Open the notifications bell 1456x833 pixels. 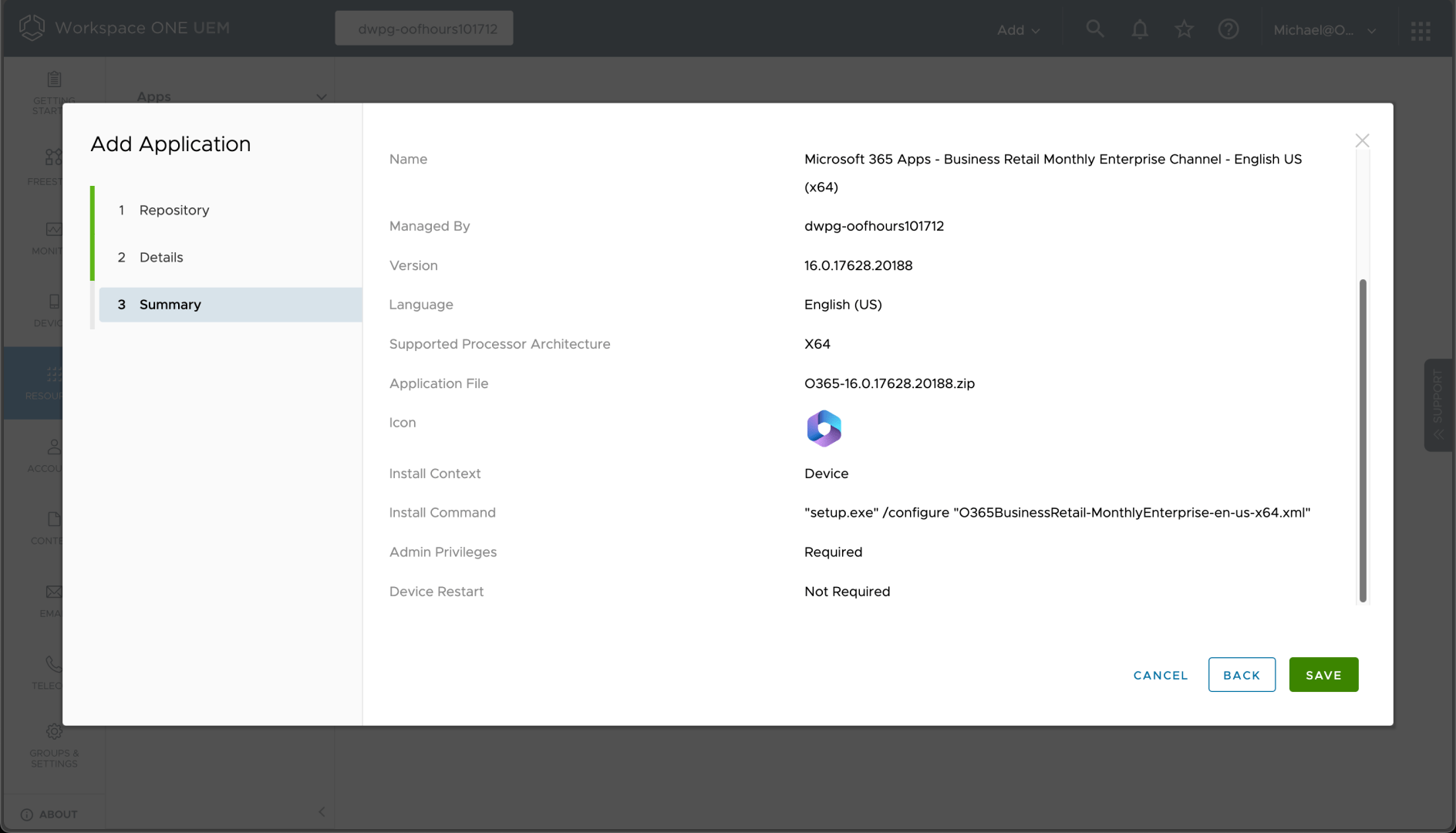pos(1139,29)
